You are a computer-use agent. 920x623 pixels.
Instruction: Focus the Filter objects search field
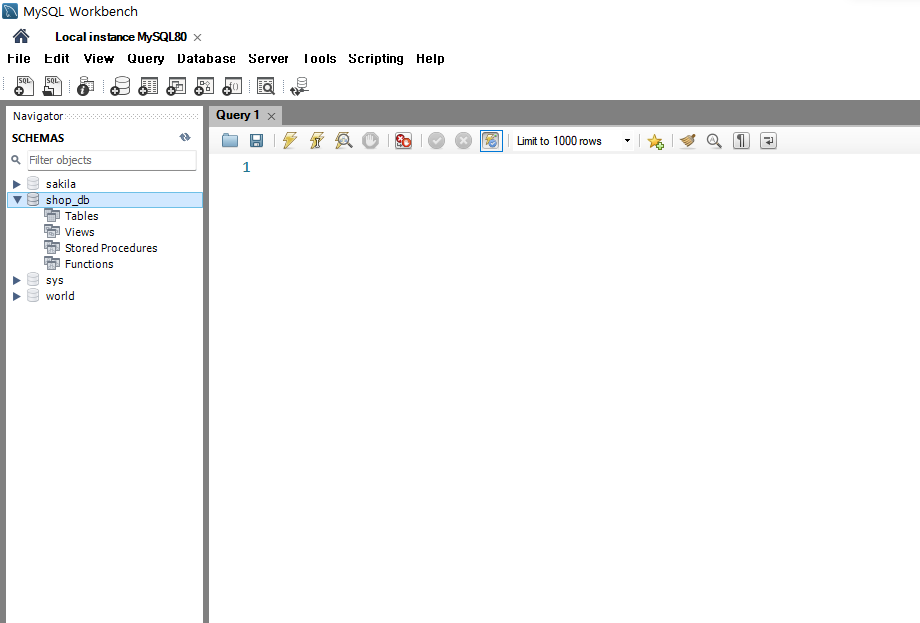coord(111,160)
